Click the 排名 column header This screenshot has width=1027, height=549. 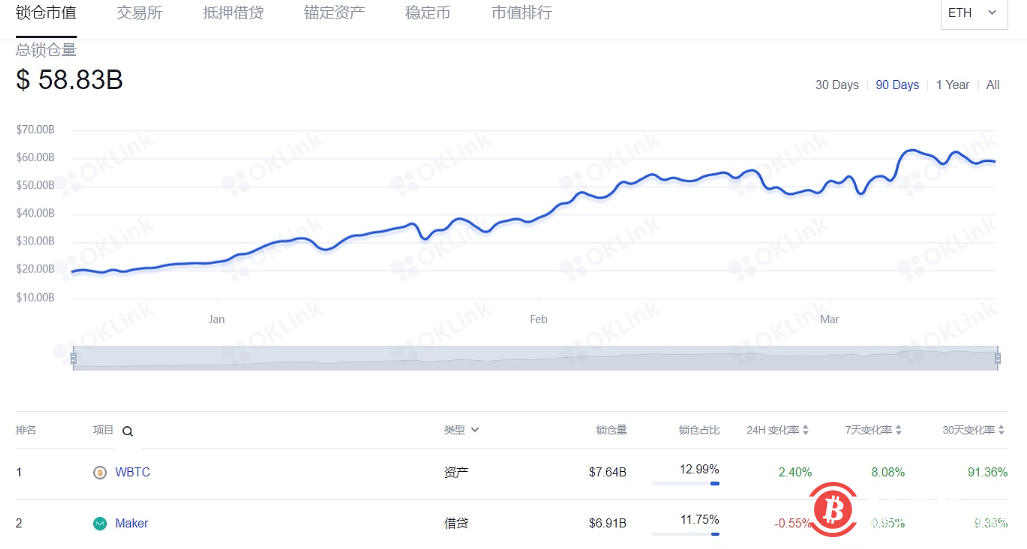click(26, 430)
